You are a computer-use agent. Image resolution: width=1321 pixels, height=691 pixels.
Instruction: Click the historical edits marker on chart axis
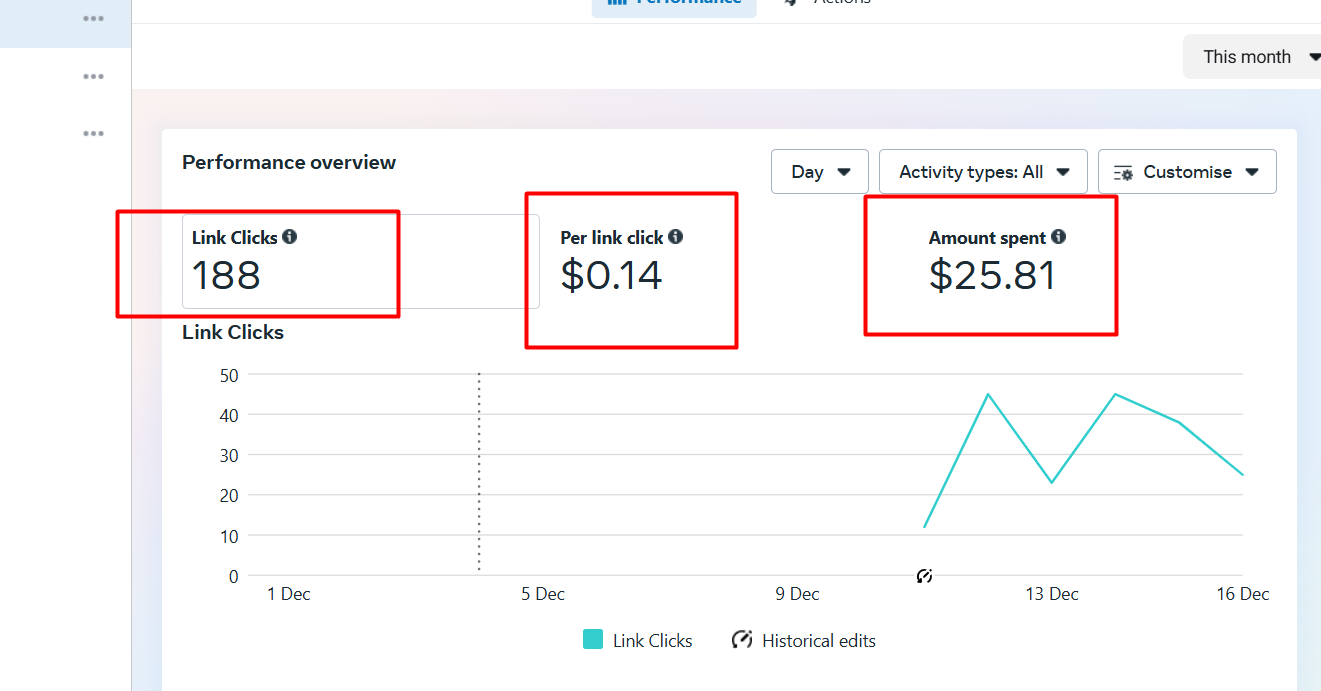tap(924, 576)
